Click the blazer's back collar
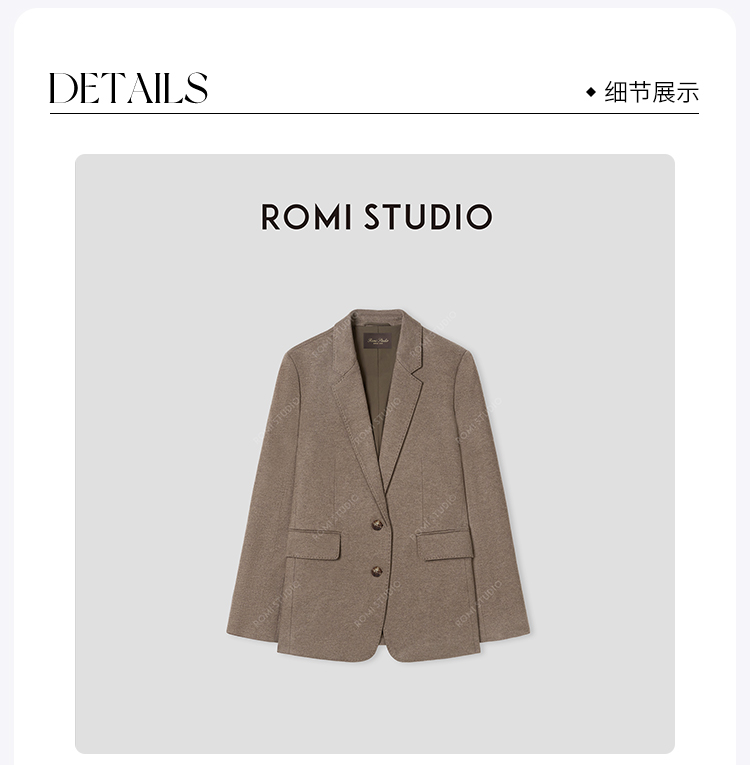 (x=378, y=317)
